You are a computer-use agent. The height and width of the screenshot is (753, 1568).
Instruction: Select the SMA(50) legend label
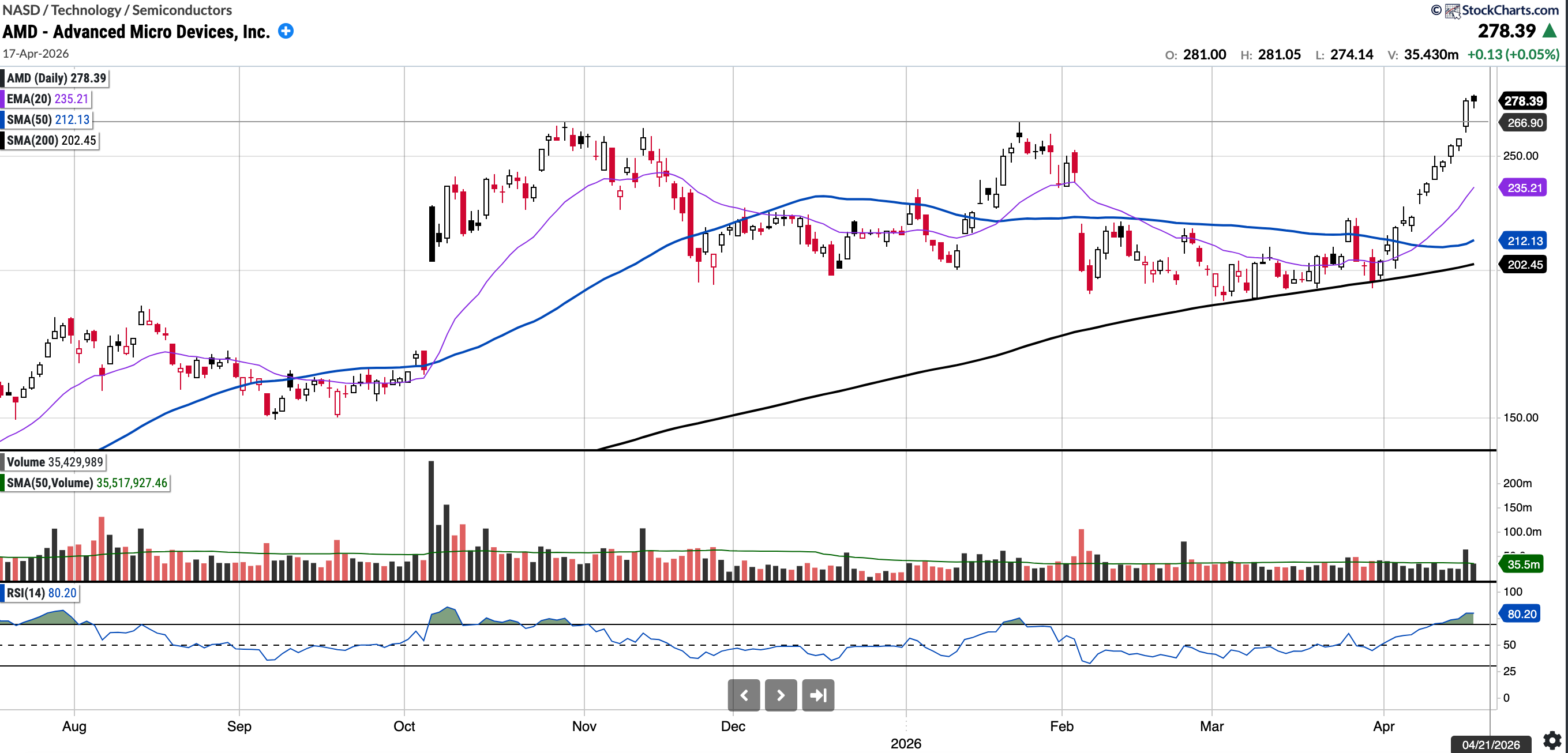tap(48, 120)
